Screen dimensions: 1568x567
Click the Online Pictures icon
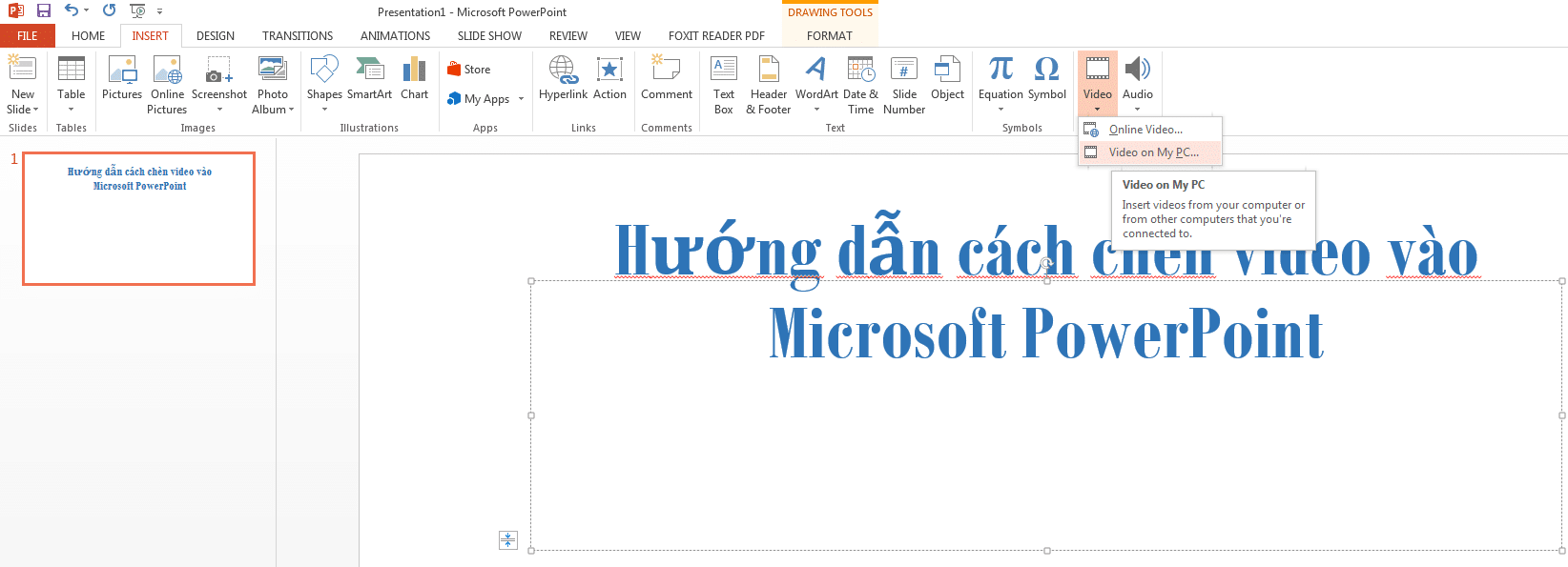[168, 70]
